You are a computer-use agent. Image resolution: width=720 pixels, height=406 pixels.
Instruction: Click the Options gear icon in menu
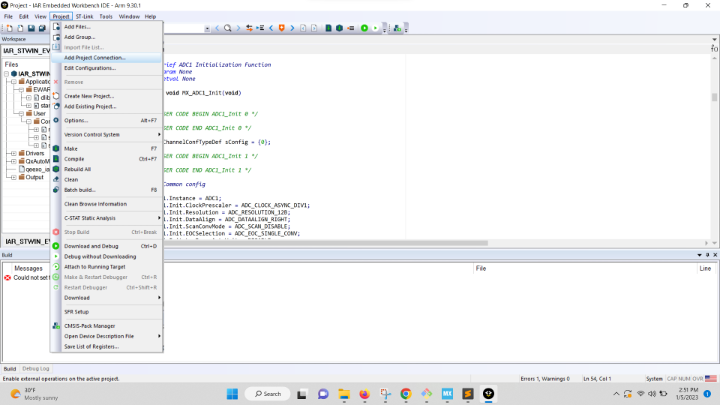point(56,120)
